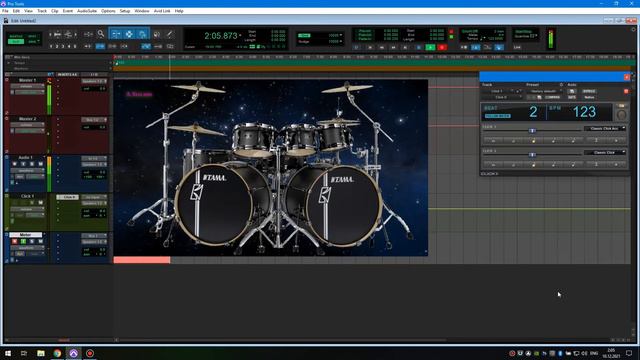Open Chrome from taskbar
This screenshot has width=640, height=360.
point(57,353)
